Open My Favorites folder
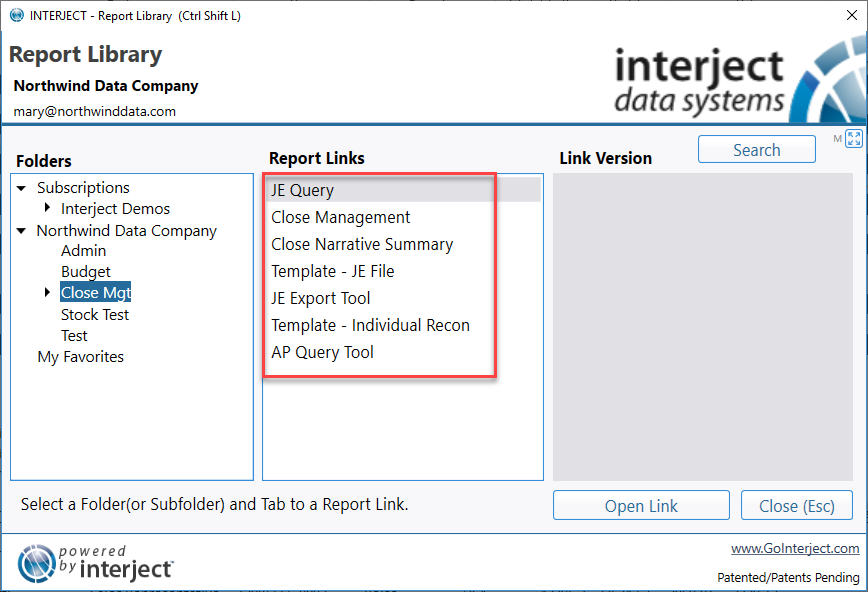 click(81, 357)
